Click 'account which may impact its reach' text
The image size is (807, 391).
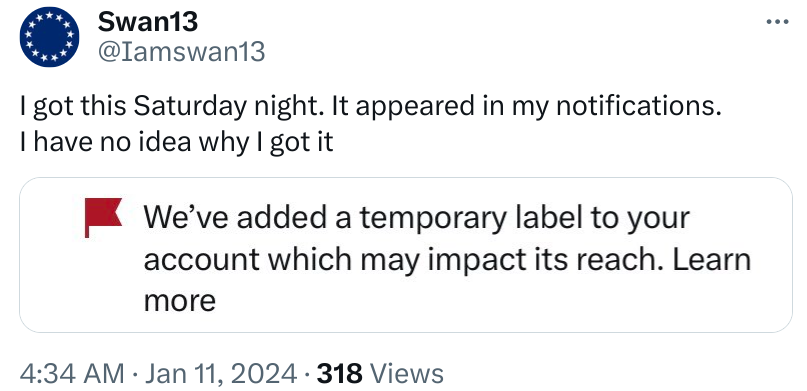[403, 259]
